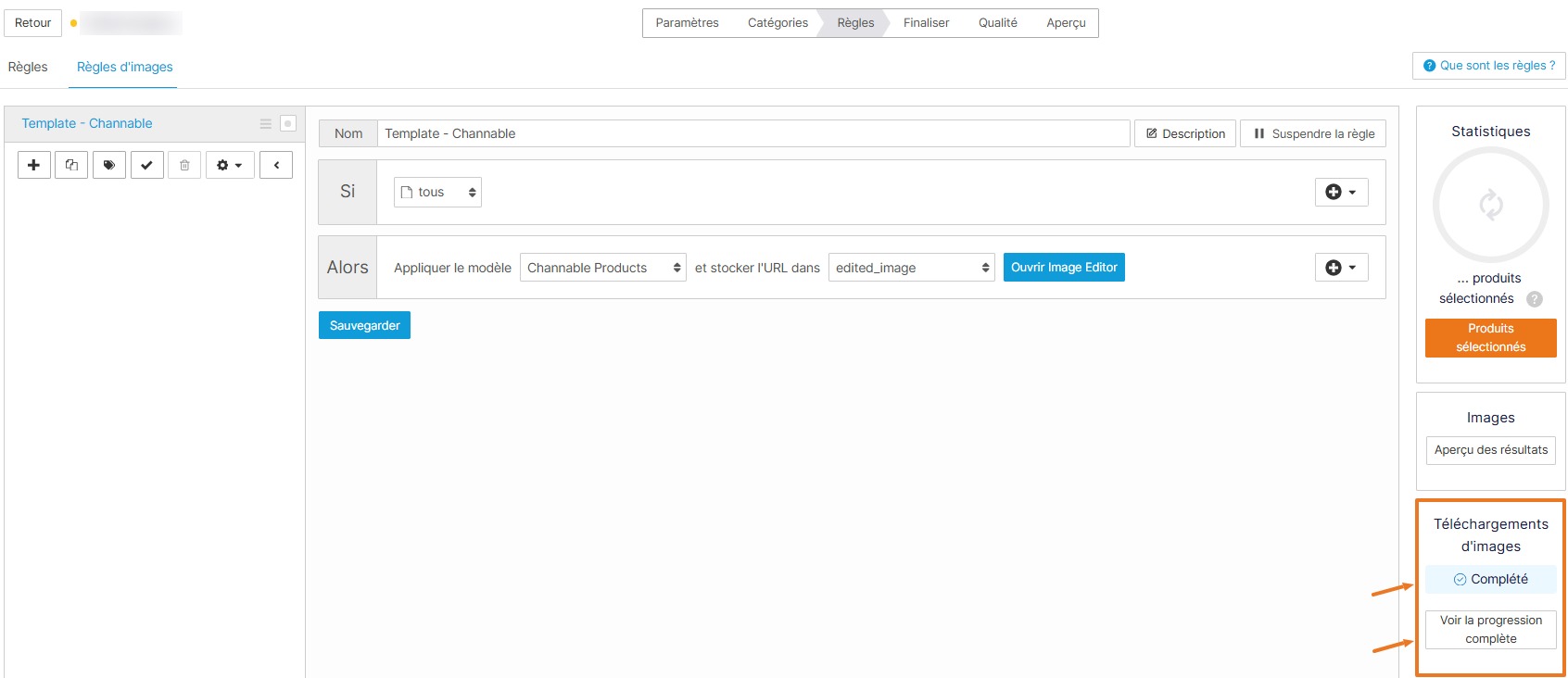Viewport: 1568px width, 678px height.
Task: Tick the checkbox beside Template - Channable rule
Action: (x=288, y=123)
